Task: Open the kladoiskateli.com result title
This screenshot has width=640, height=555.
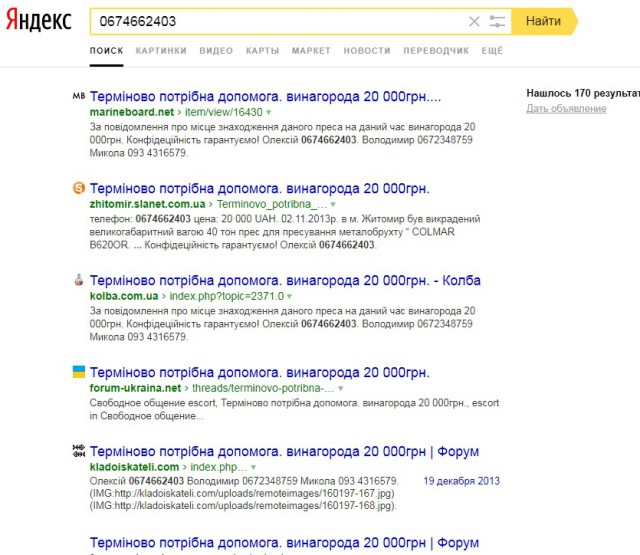Action: (284, 452)
